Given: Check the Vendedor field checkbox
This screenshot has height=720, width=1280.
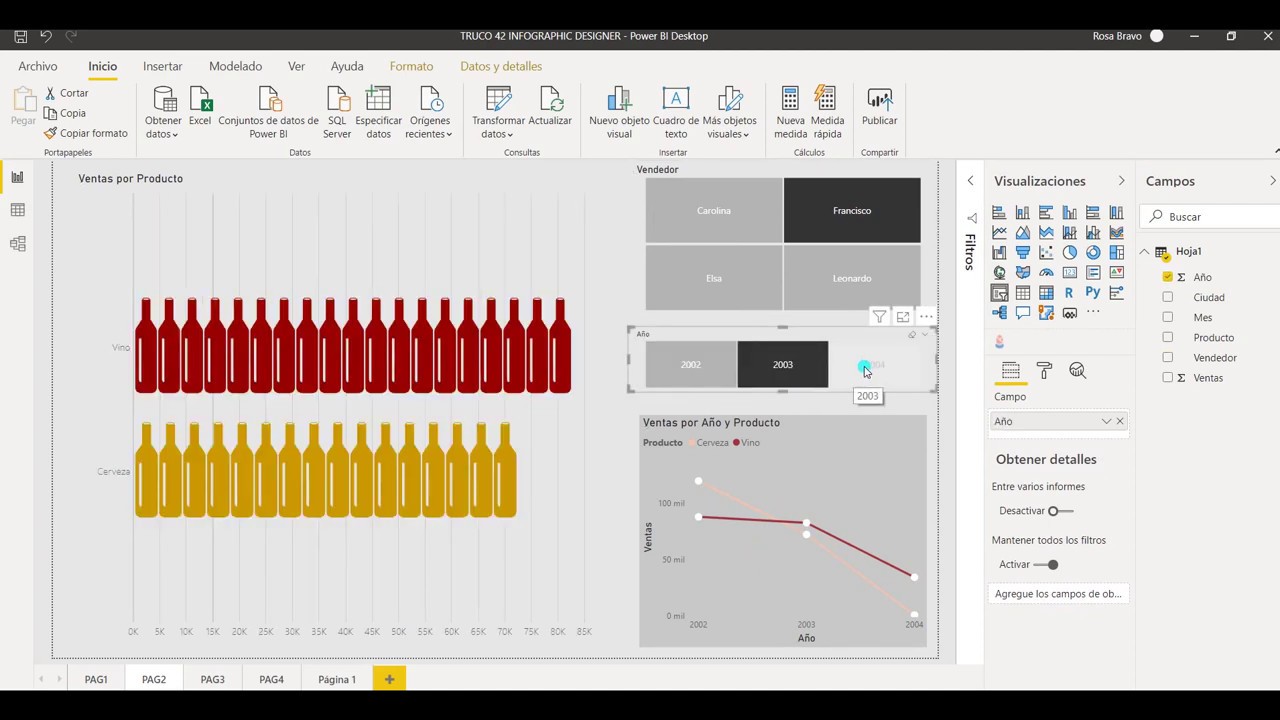Looking at the screenshot, I should 1167,357.
